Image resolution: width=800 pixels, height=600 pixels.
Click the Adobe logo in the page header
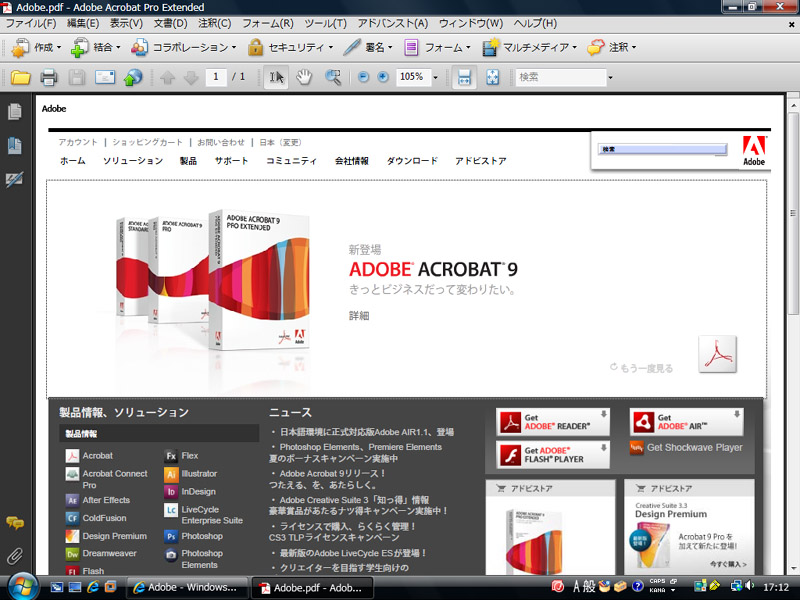754,151
